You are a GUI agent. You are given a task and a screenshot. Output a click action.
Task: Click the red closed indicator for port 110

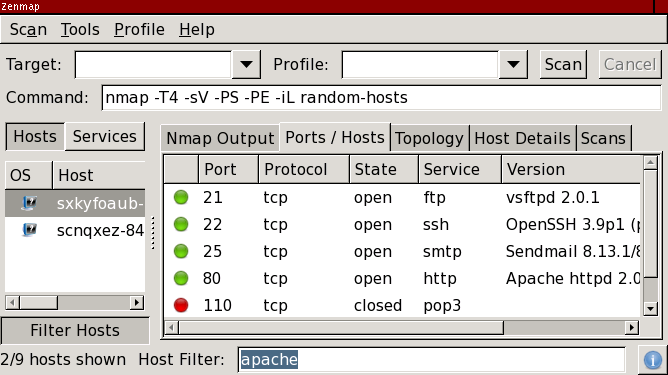tap(181, 305)
